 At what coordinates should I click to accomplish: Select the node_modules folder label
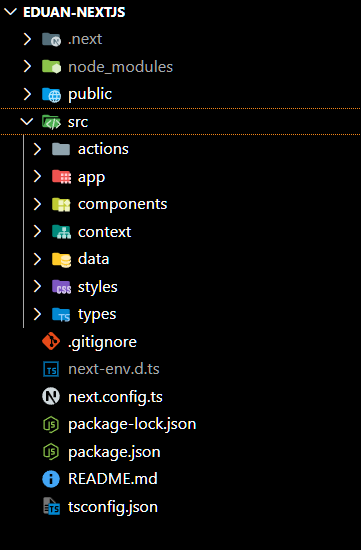tap(120, 67)
